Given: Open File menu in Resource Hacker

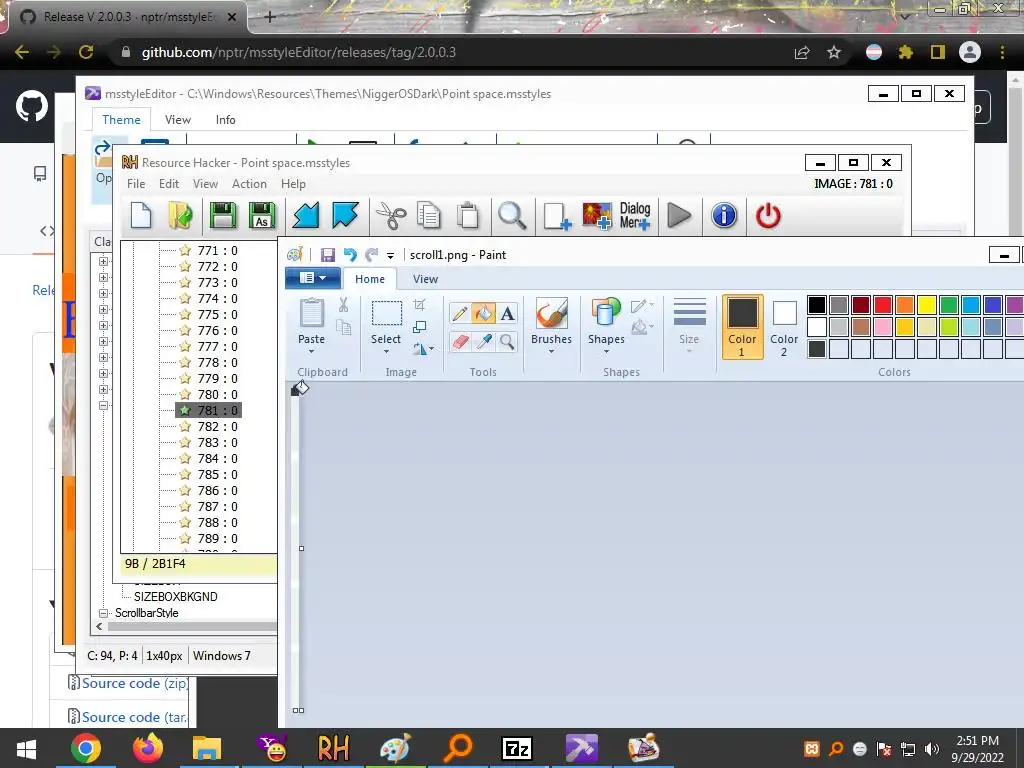Looking at the screenshot, I should point(136,184).
